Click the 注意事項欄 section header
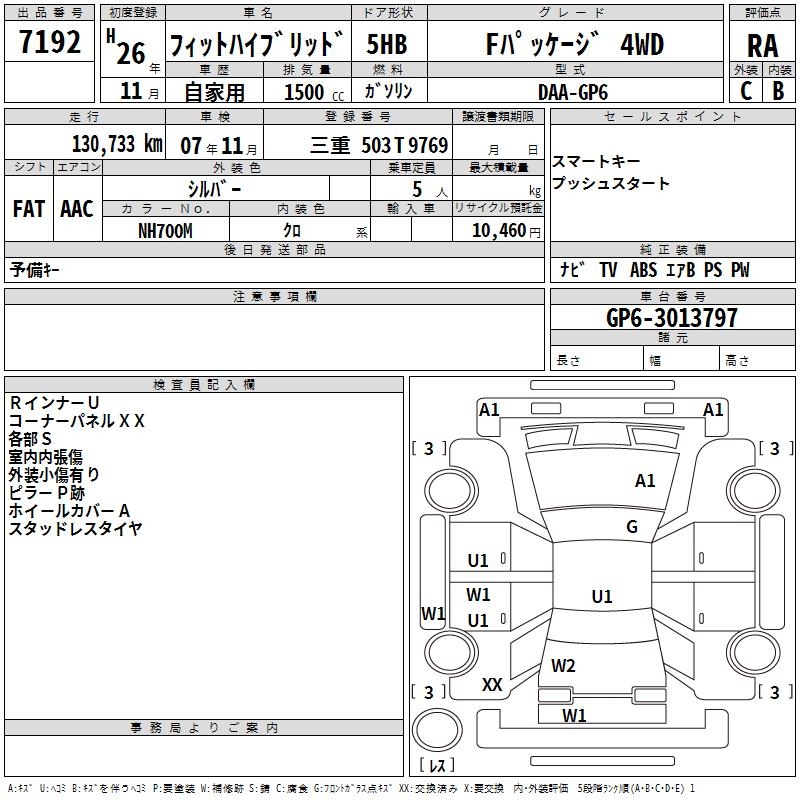The width and height of the screenshot is (800, 800). 274,297
